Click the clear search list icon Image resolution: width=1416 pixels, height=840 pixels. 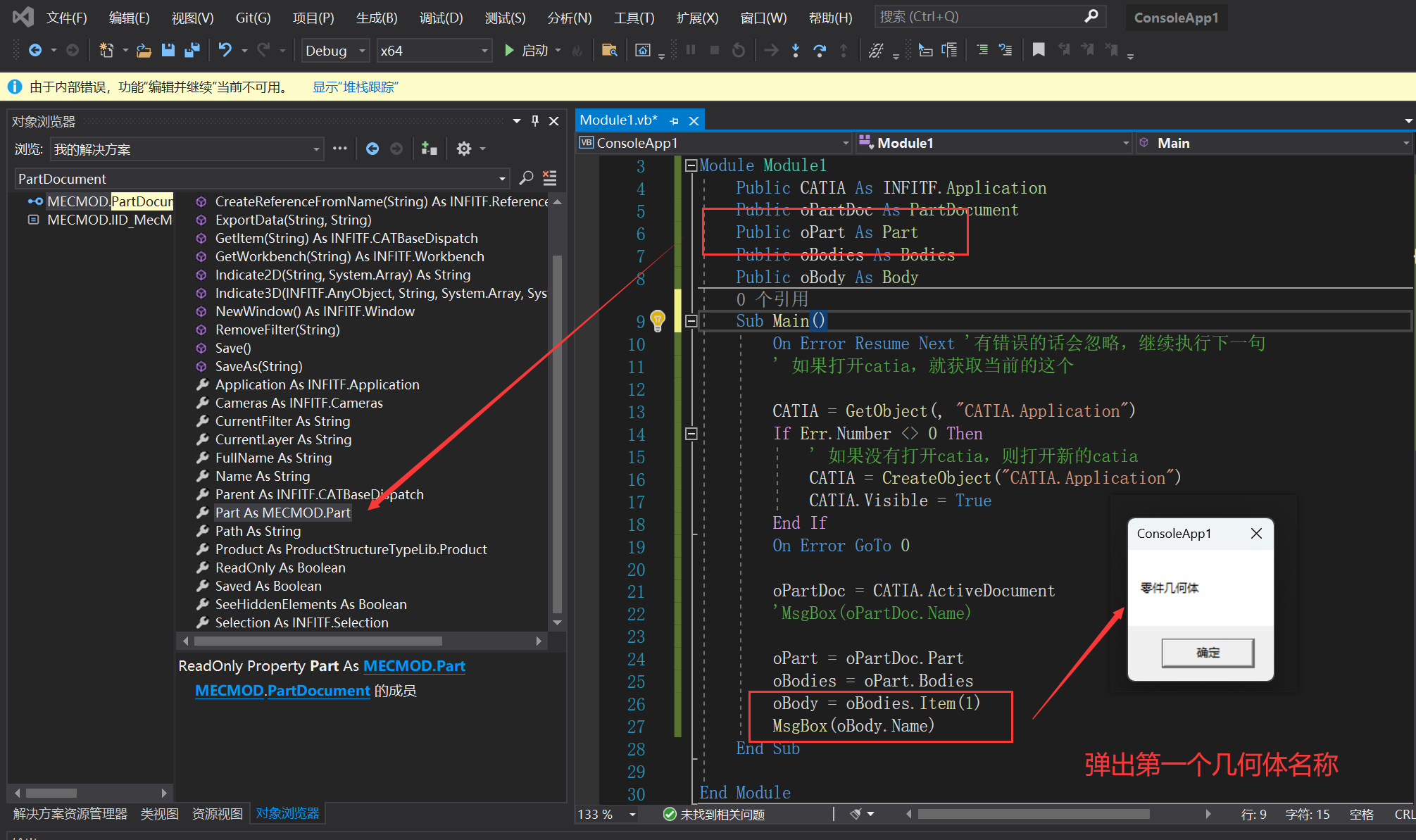[550, 178]
